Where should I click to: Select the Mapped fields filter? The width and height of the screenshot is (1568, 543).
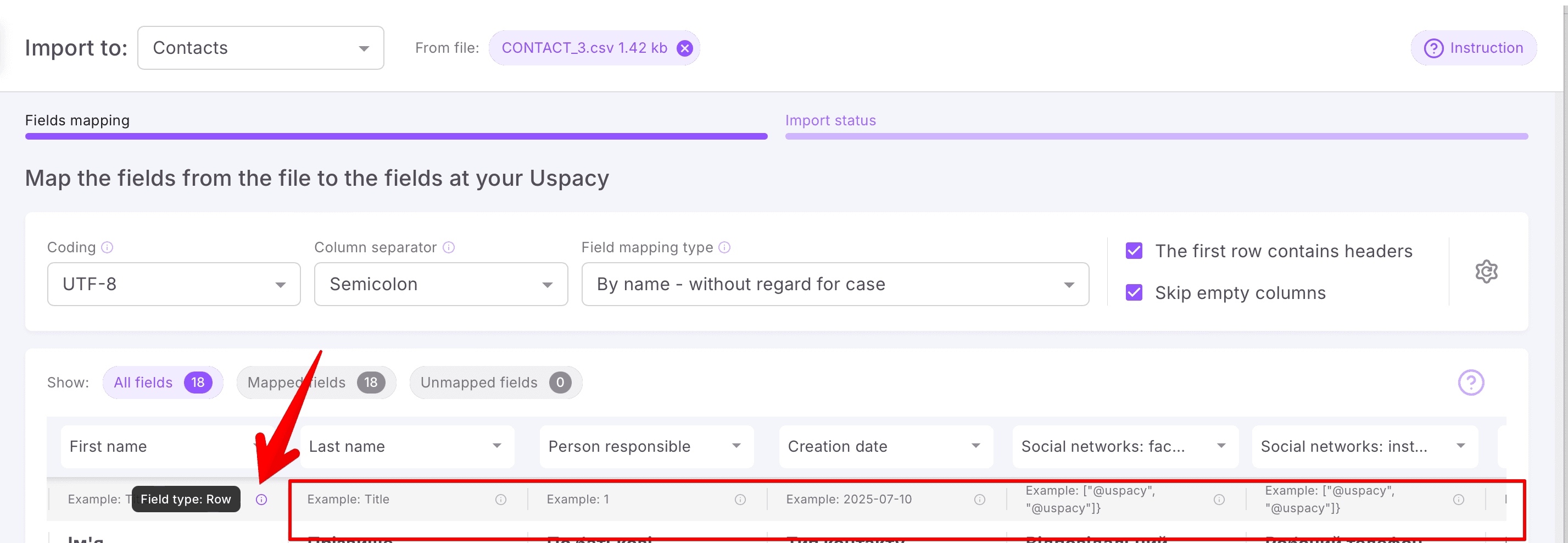coord(316,383)
